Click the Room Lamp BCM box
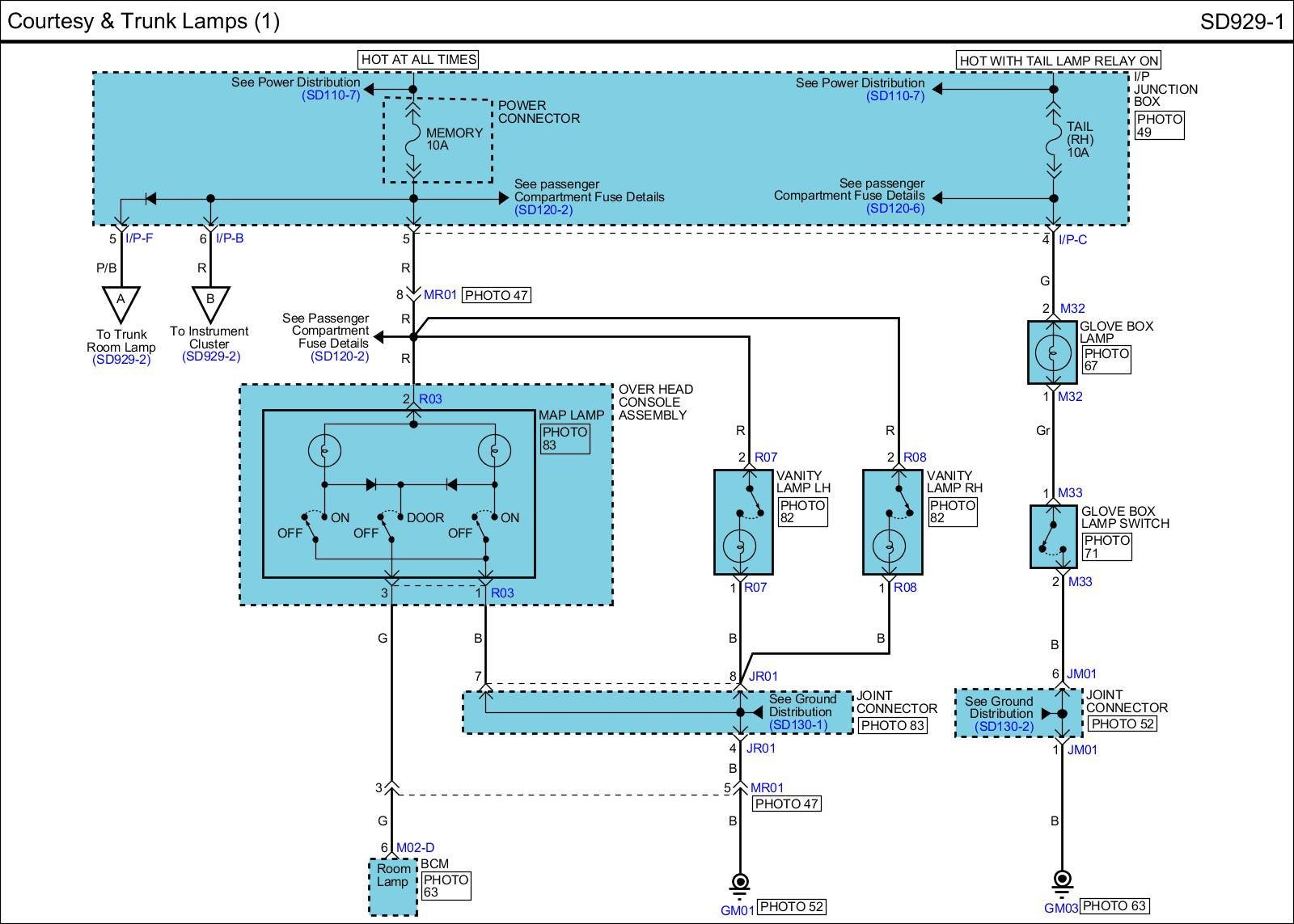The image size is (1294, 924). pos(392,887)
